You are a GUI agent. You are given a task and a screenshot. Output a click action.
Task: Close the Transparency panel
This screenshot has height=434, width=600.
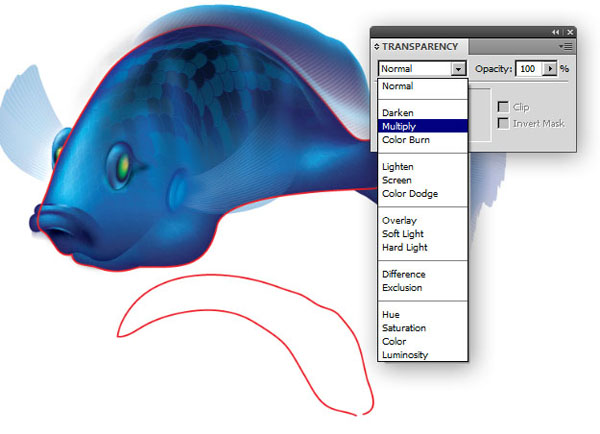[570, 33]
